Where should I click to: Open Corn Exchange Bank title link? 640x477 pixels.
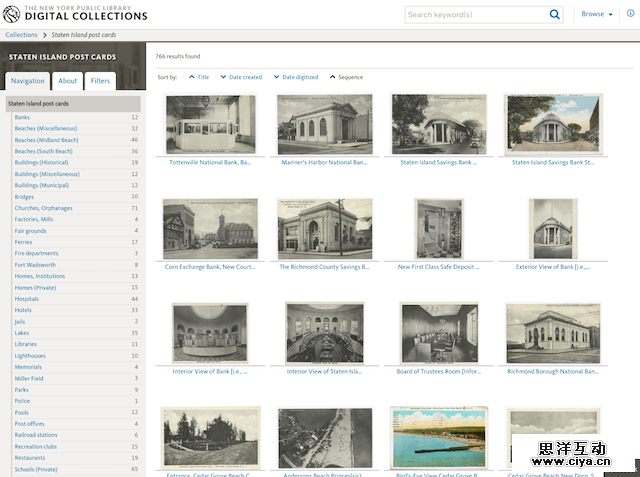[210, 267]
